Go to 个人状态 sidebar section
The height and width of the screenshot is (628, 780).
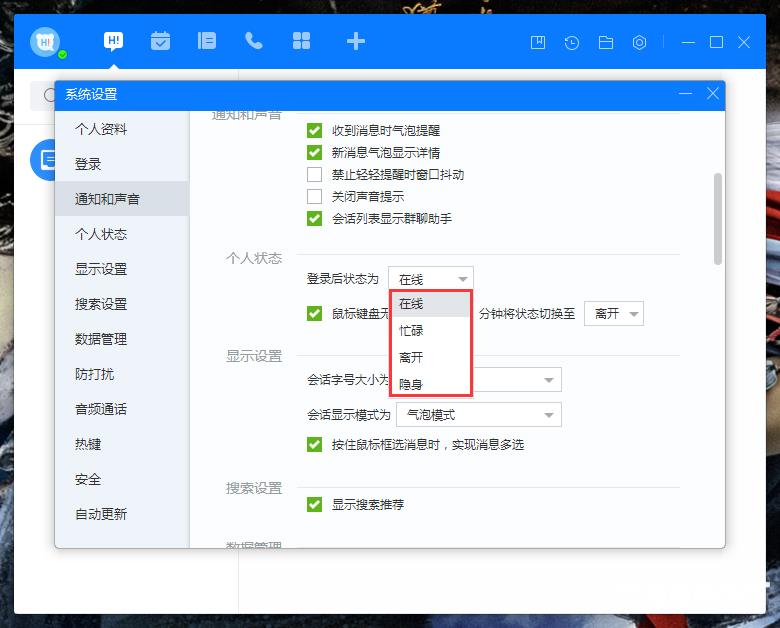pos(122,234)
